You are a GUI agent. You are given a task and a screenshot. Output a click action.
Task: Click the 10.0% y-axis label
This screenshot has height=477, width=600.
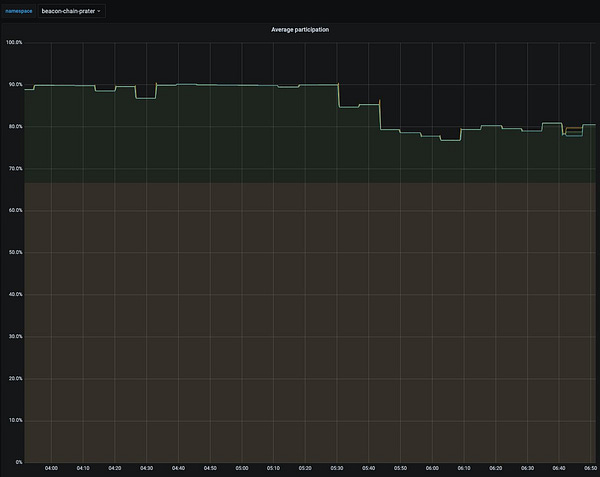(15, 420)
